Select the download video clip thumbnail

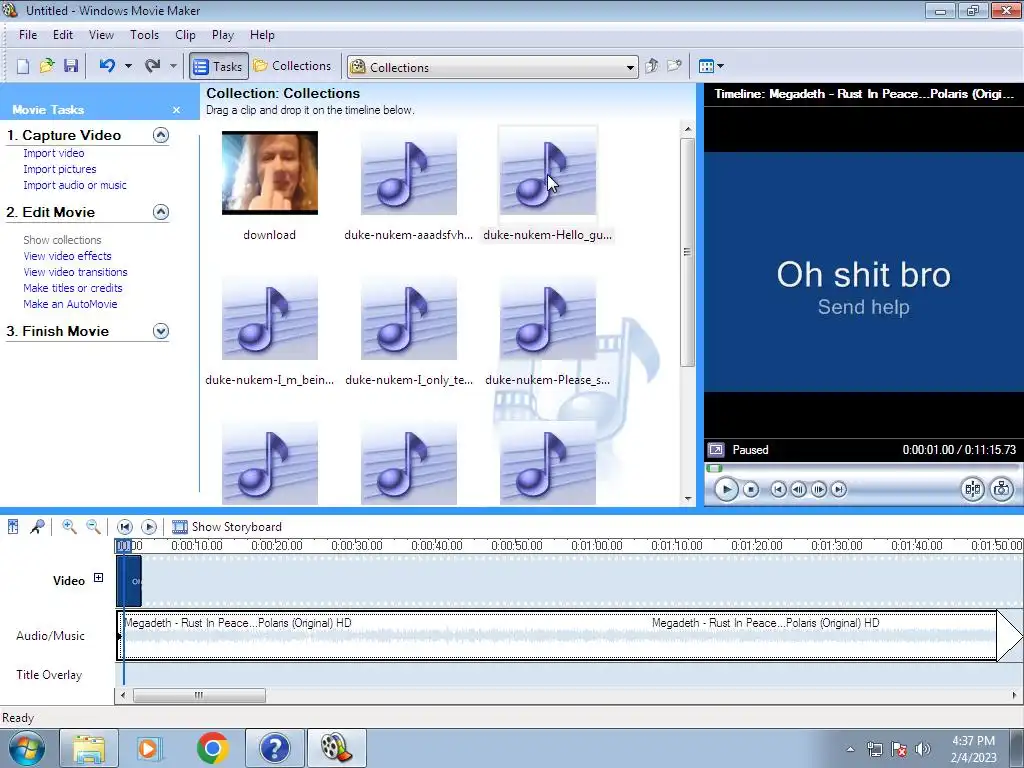coord(270,172)
